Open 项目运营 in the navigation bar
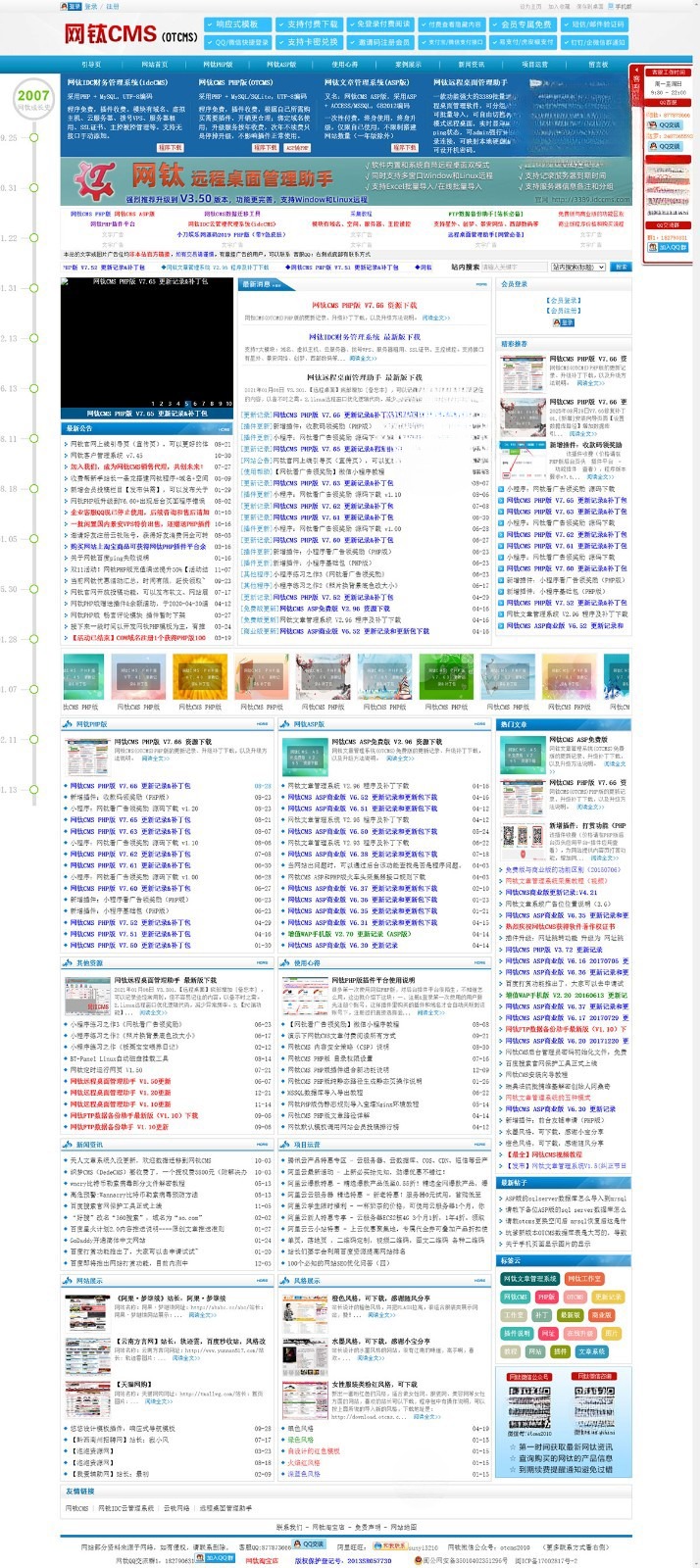The width and height of the screenshot is (700, 1568). (x=534, y=65)
